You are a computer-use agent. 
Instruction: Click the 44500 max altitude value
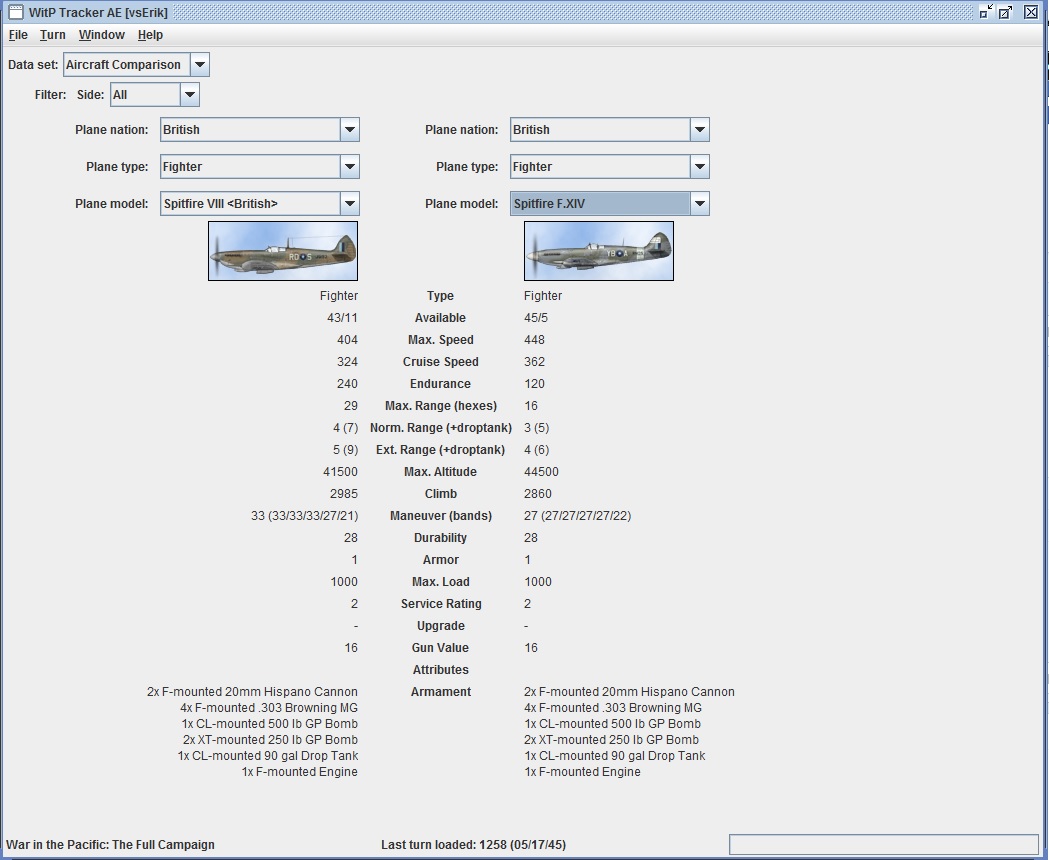(541, 472)
